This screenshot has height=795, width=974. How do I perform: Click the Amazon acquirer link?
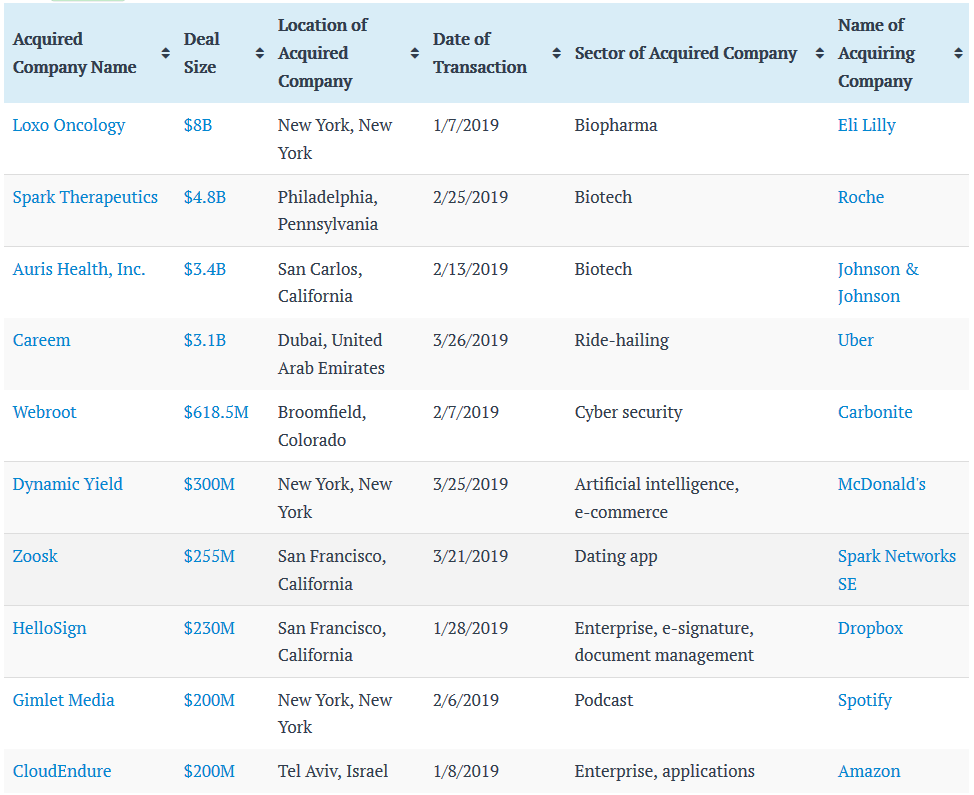869,771
